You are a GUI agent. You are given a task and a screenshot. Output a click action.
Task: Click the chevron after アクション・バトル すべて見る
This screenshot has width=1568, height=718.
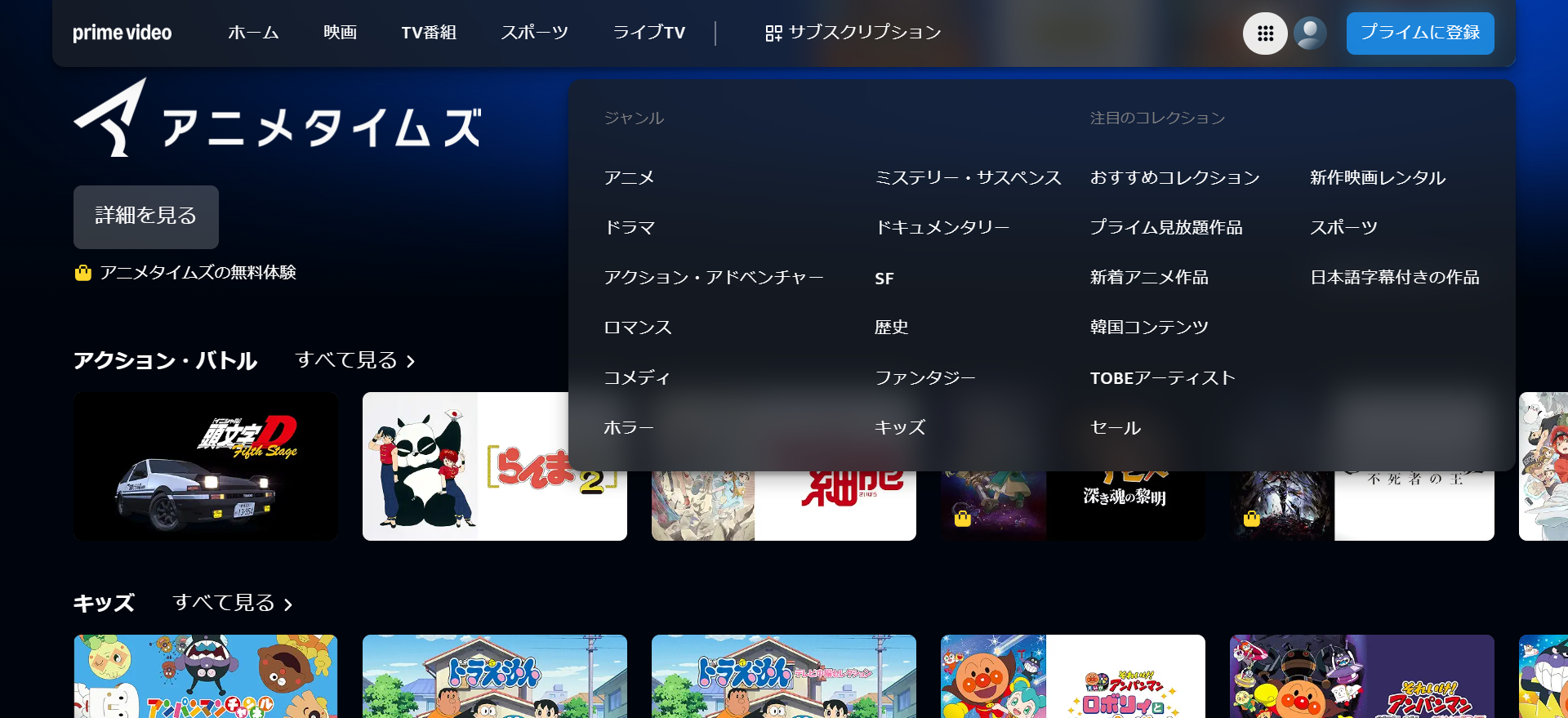point(411,361)
